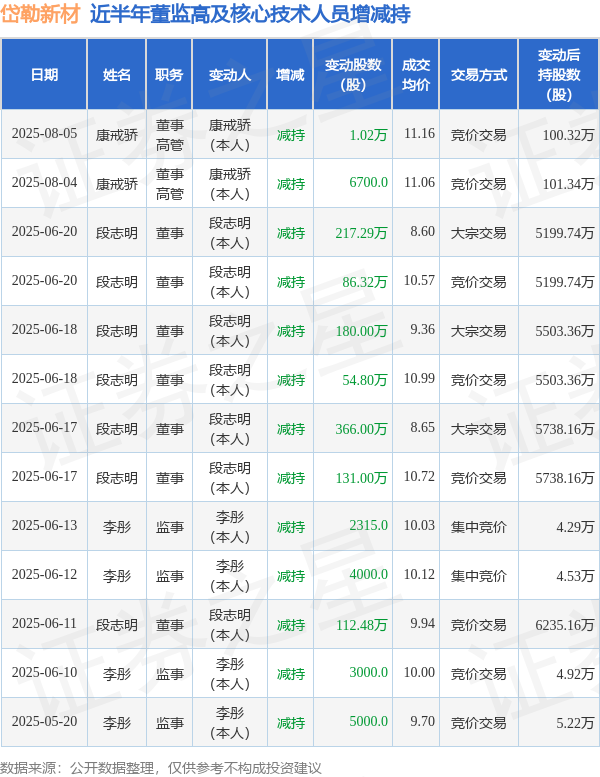Click the 366.00万 share change value

pyautogui.click(x=361, y=429)
